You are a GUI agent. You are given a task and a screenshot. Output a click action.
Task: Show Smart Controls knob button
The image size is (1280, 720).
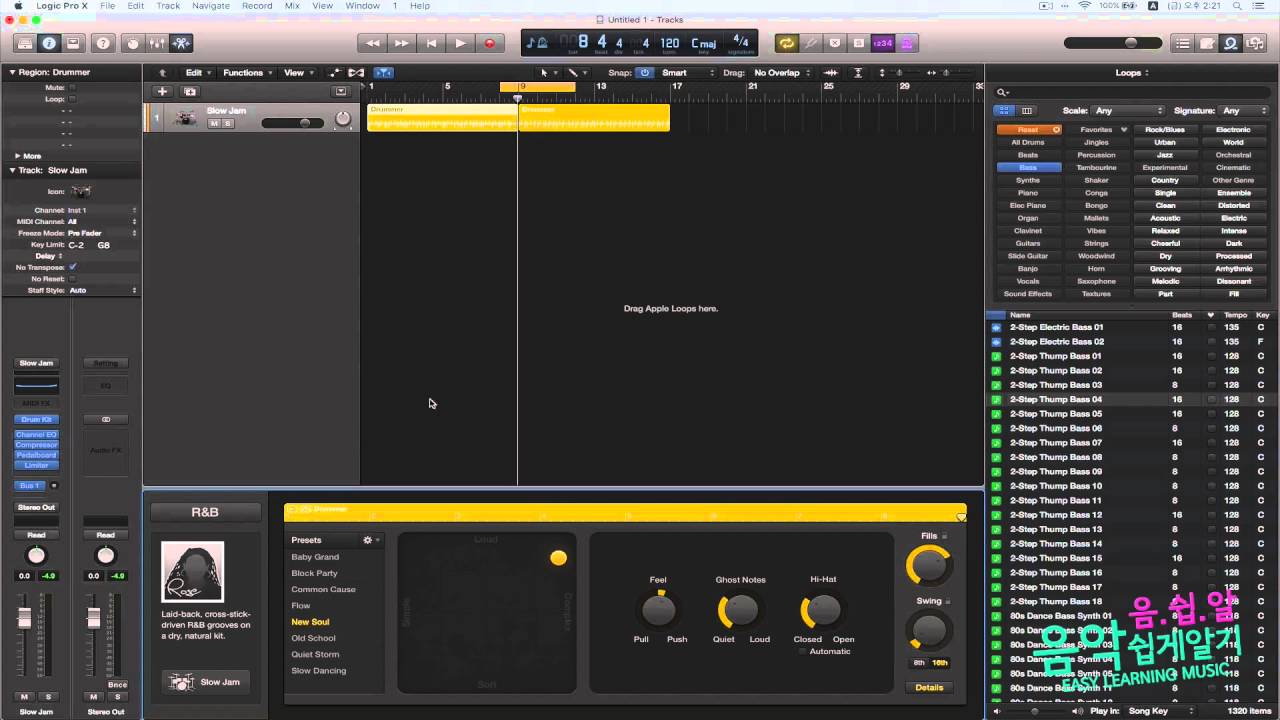[x=133, y=43]
